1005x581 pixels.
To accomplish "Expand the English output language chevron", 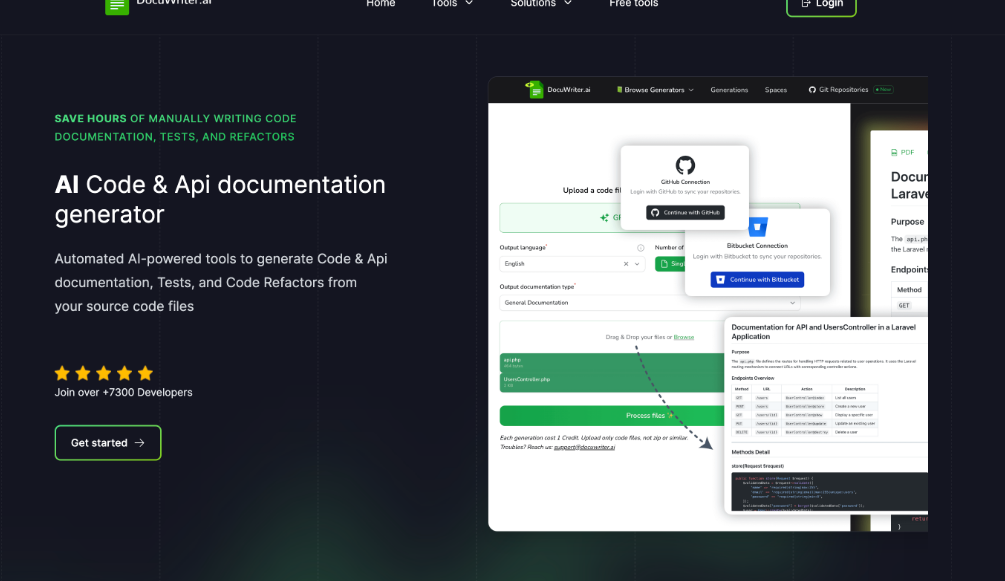I will (x=637, y=264).
